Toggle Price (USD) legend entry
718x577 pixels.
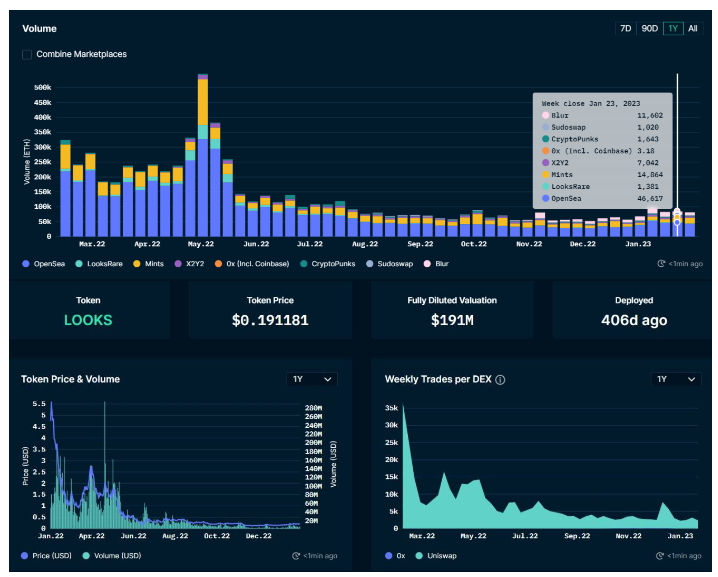pyautogui.click(x=46, y=556)
